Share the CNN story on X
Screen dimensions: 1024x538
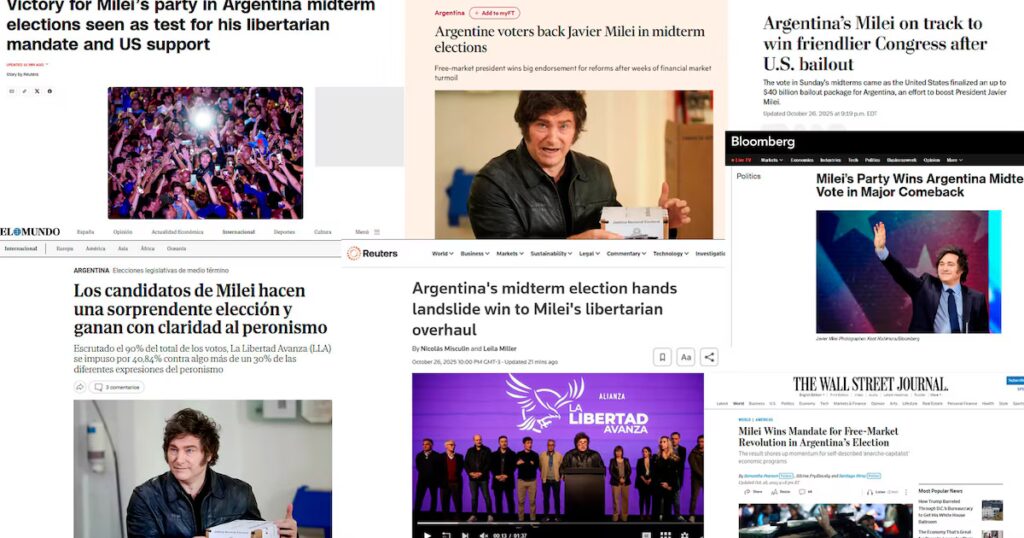click(37, 91)
